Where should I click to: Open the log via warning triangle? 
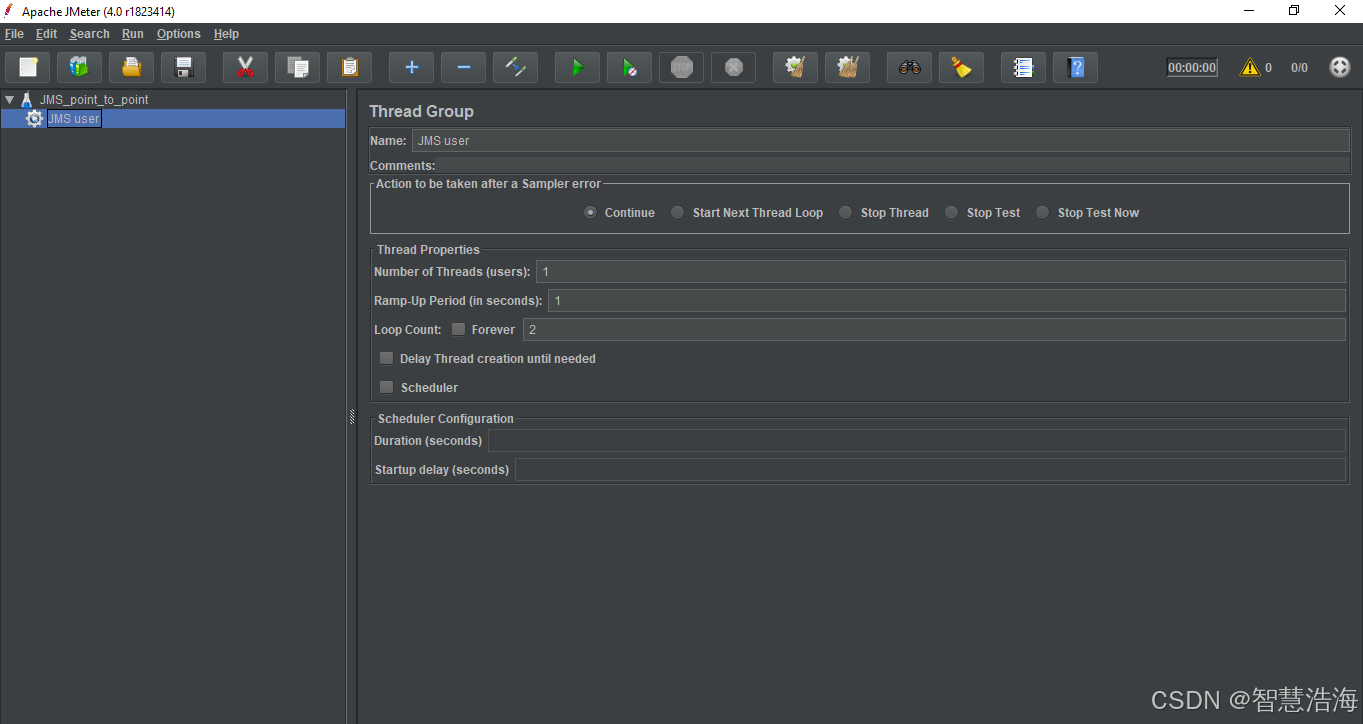click(1249, 67)
